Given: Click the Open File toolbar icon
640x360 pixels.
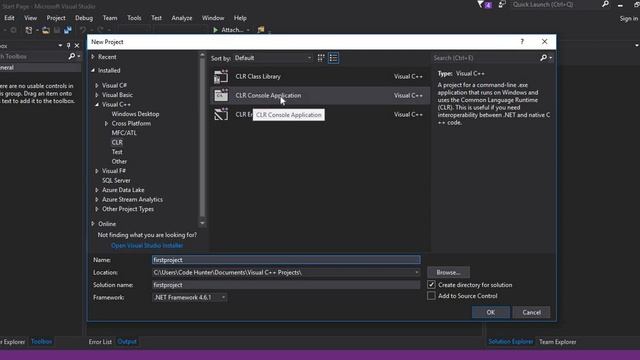Looking at the screenshot, I should click(x=46, y=30).
